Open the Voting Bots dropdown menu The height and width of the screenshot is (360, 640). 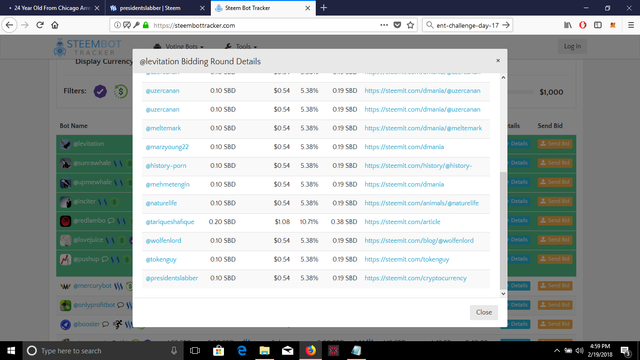[179, 47]
